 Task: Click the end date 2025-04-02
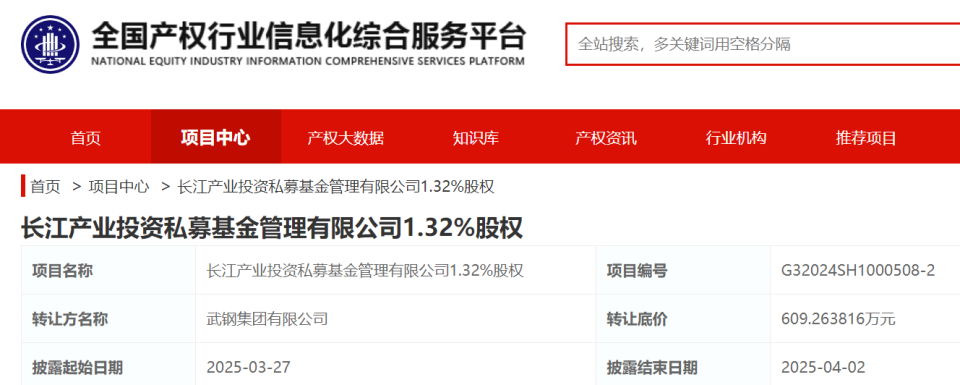point(823,367)
